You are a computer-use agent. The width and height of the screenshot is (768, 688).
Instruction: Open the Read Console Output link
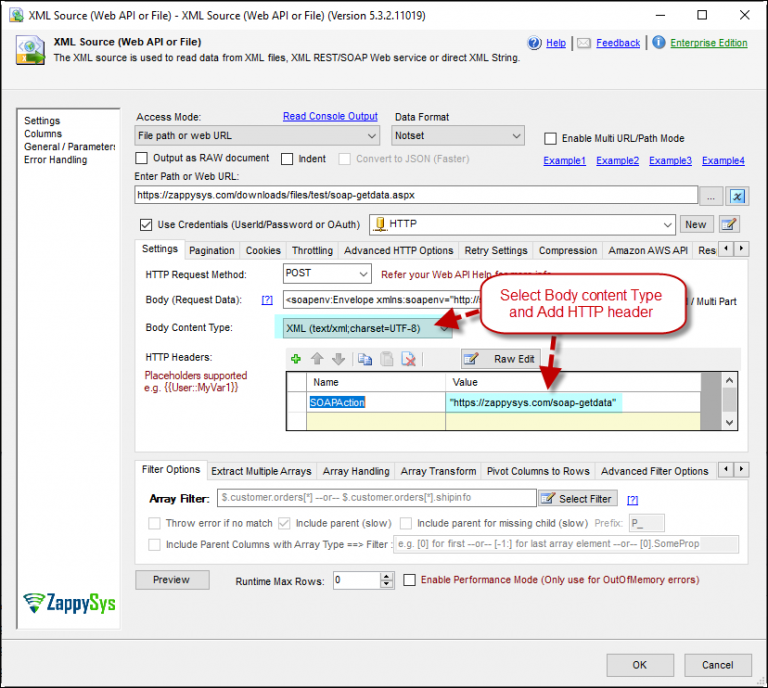[330, 117]
